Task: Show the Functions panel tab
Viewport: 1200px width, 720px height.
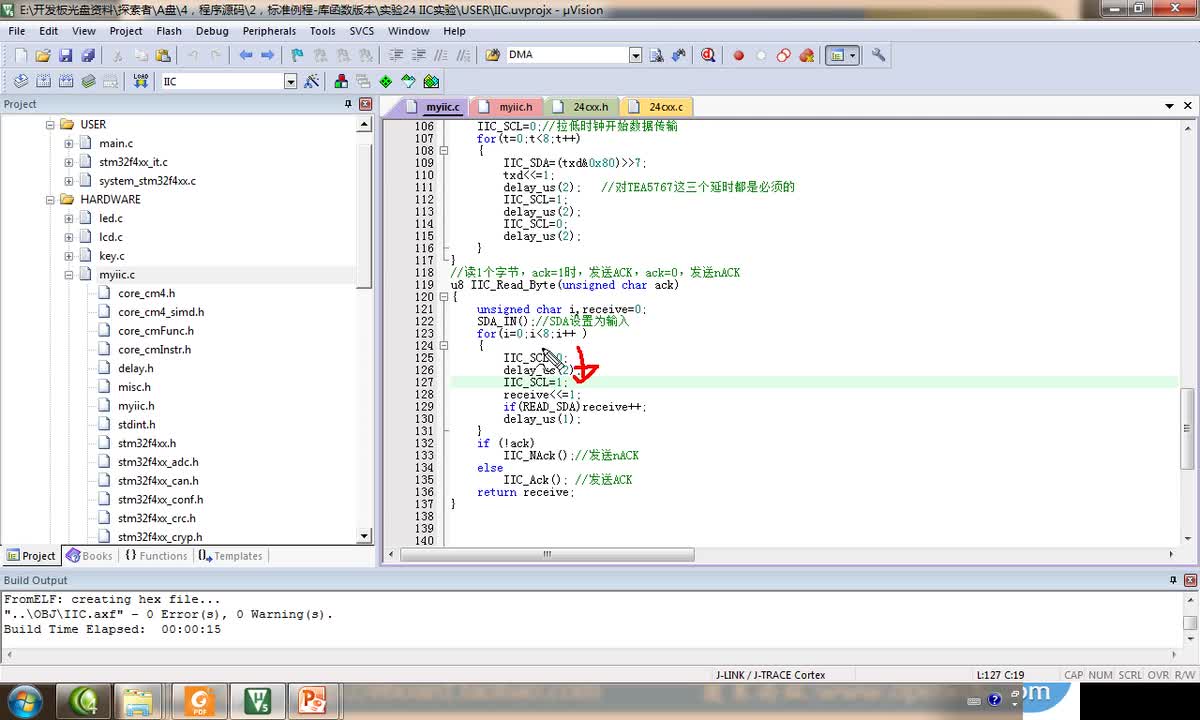Action: [156, 556]
